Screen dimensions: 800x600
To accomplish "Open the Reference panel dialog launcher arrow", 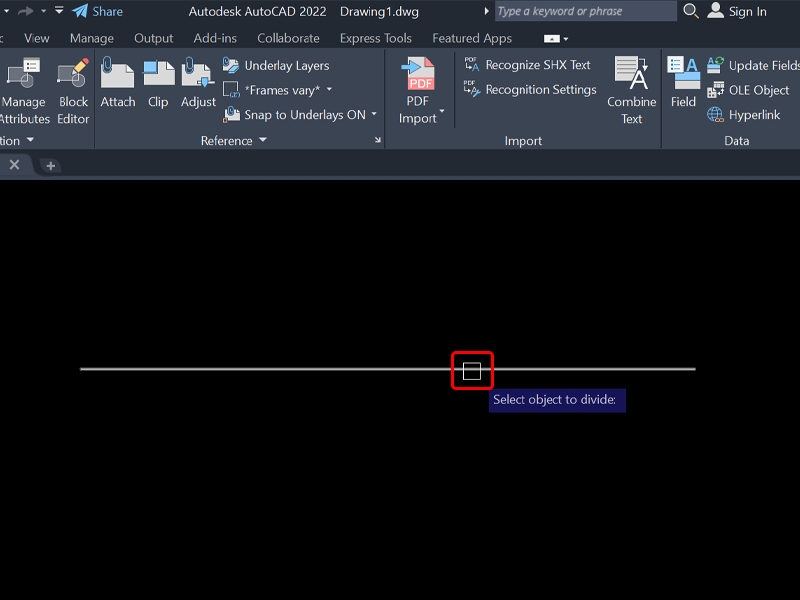I will 378,139.
